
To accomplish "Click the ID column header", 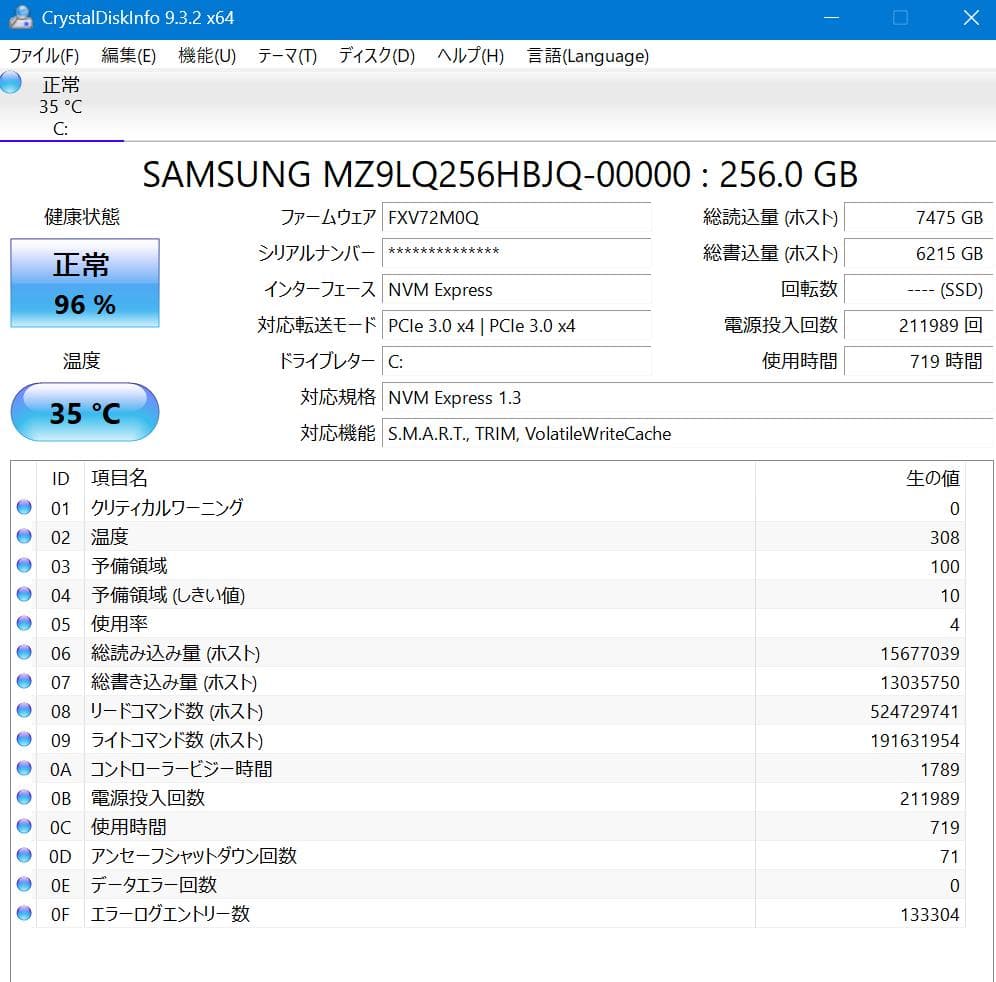I will tap(60, 478).
